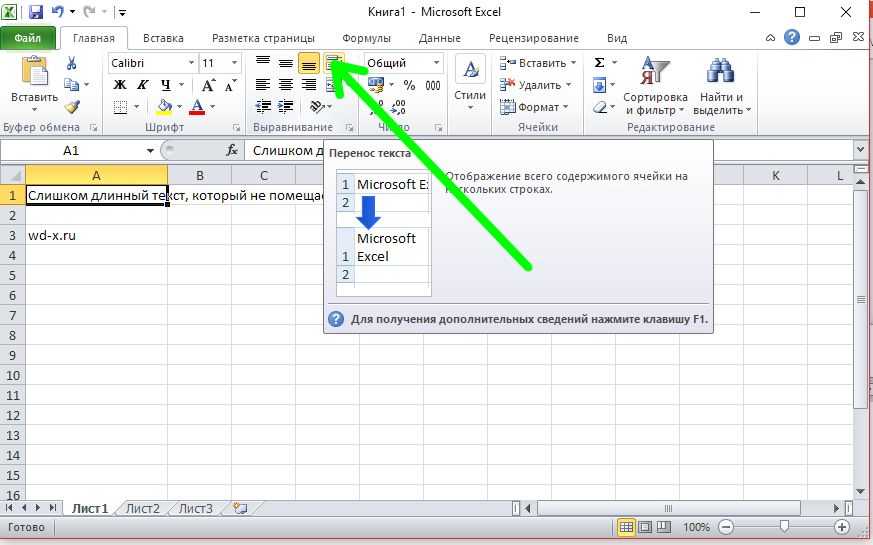The image size is (873, 545).
Task: Expand the Формат cells dropdown
Action: click(565, 106)
